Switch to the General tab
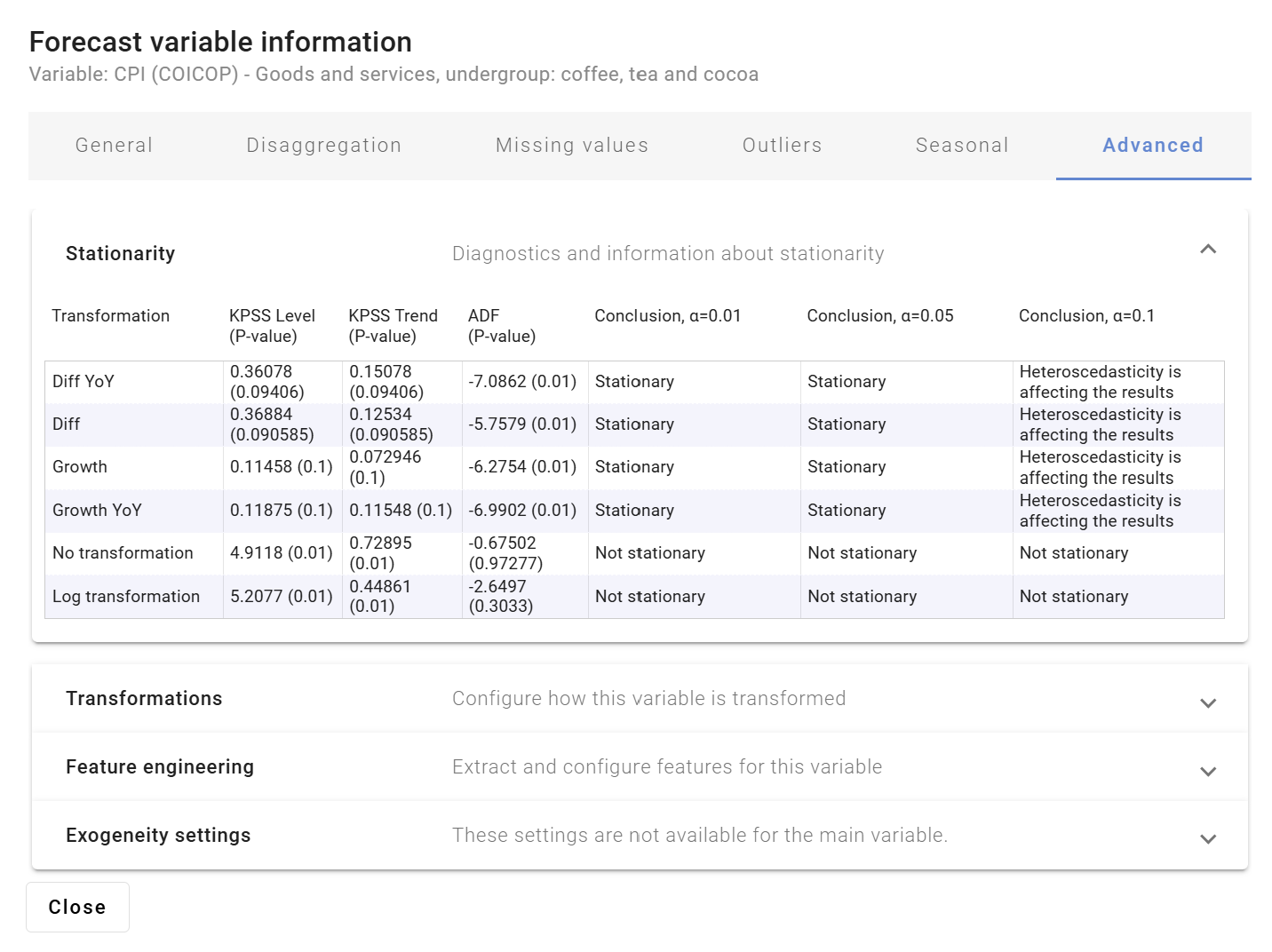 pyautogui.click(x=114, y=146)
